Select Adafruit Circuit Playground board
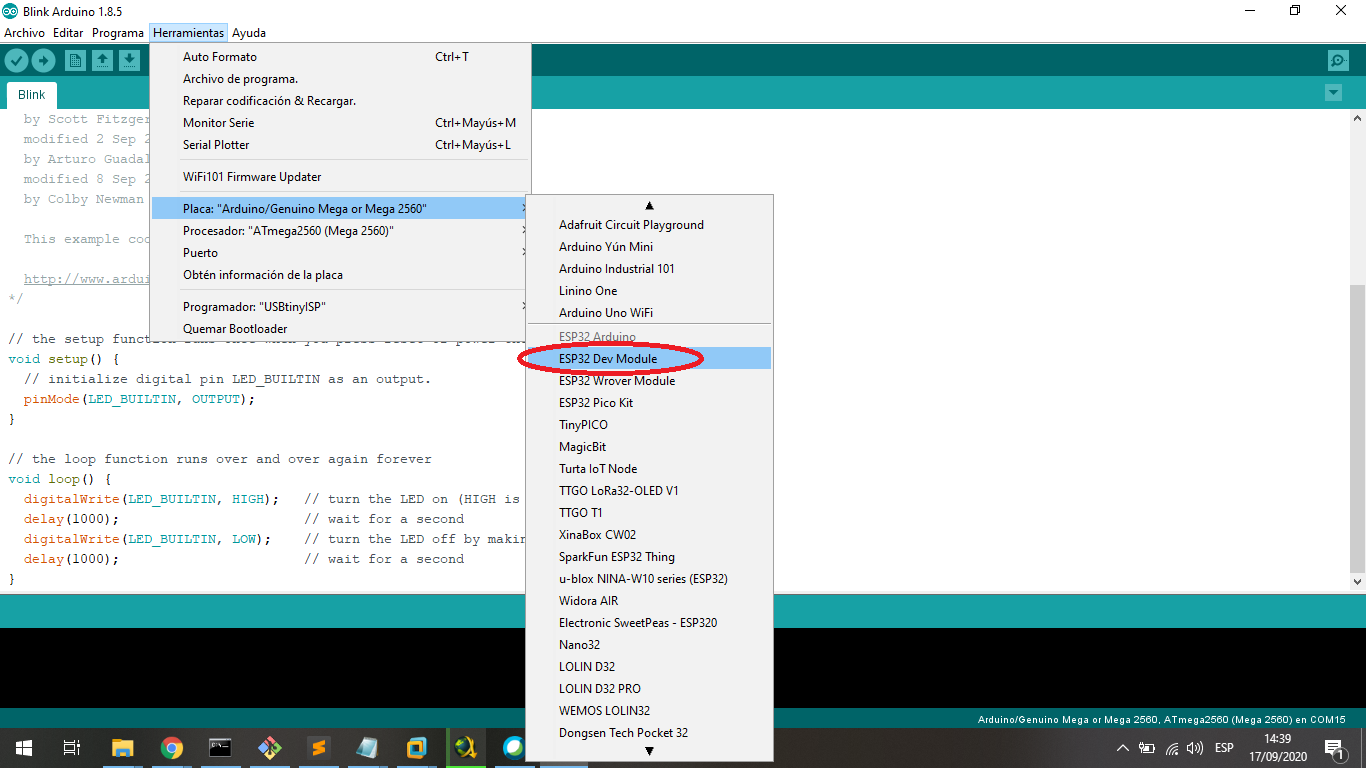 click(650, 225)
